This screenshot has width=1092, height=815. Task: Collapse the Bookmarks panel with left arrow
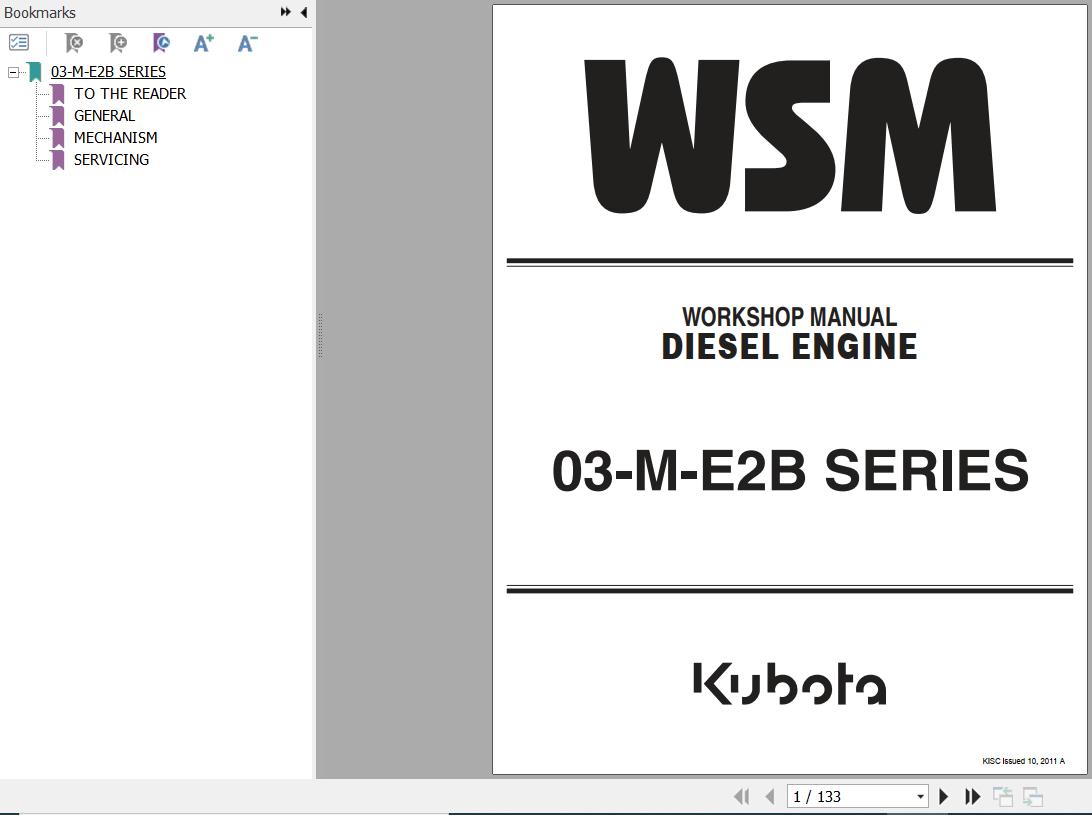pos(304,12)
